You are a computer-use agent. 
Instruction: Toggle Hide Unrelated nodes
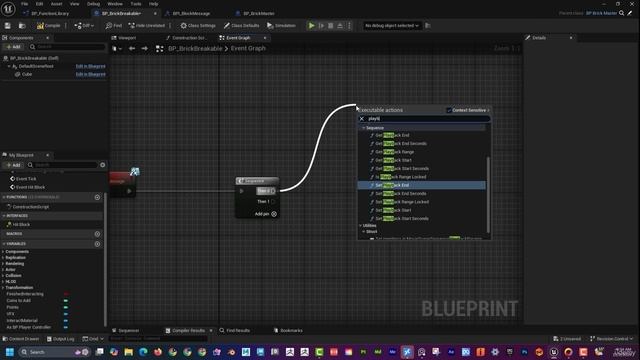point(147,26)
